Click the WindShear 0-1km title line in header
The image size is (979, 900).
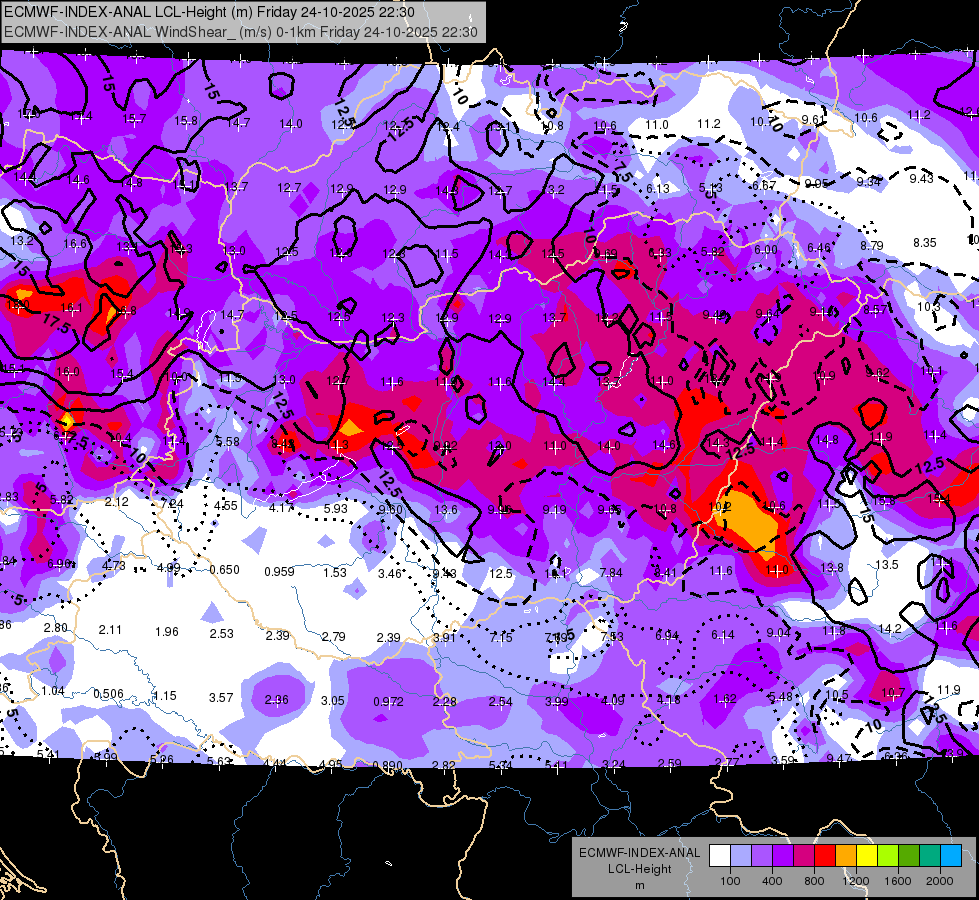pos(241,32)
